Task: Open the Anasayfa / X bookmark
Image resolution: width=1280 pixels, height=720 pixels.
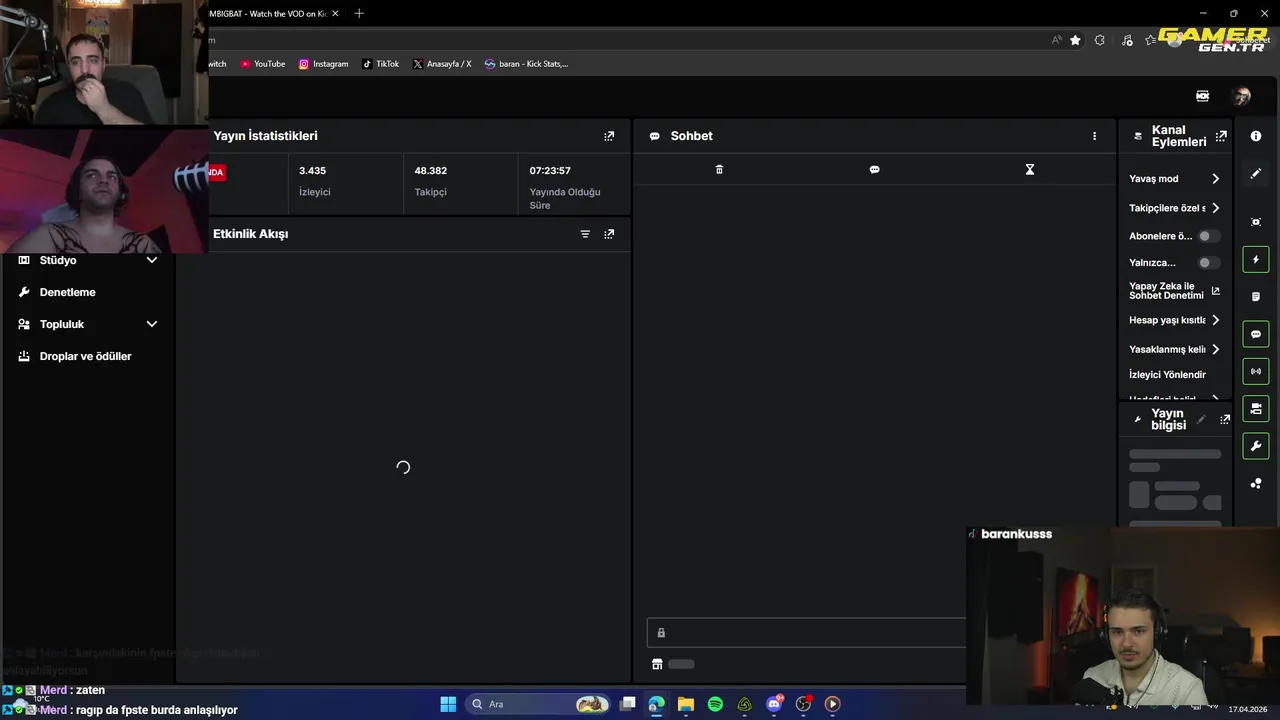Action: (x=441, y=64)
